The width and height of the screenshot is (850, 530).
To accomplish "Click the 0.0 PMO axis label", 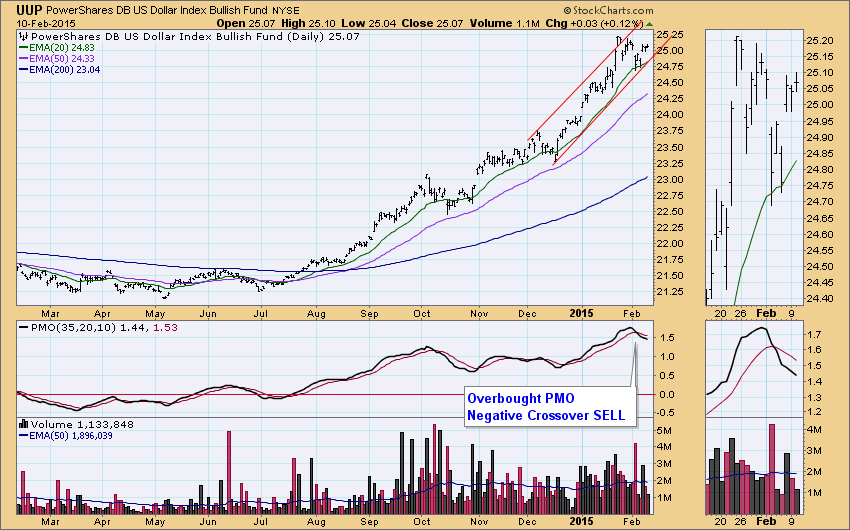I will click(x=667, y=395).
